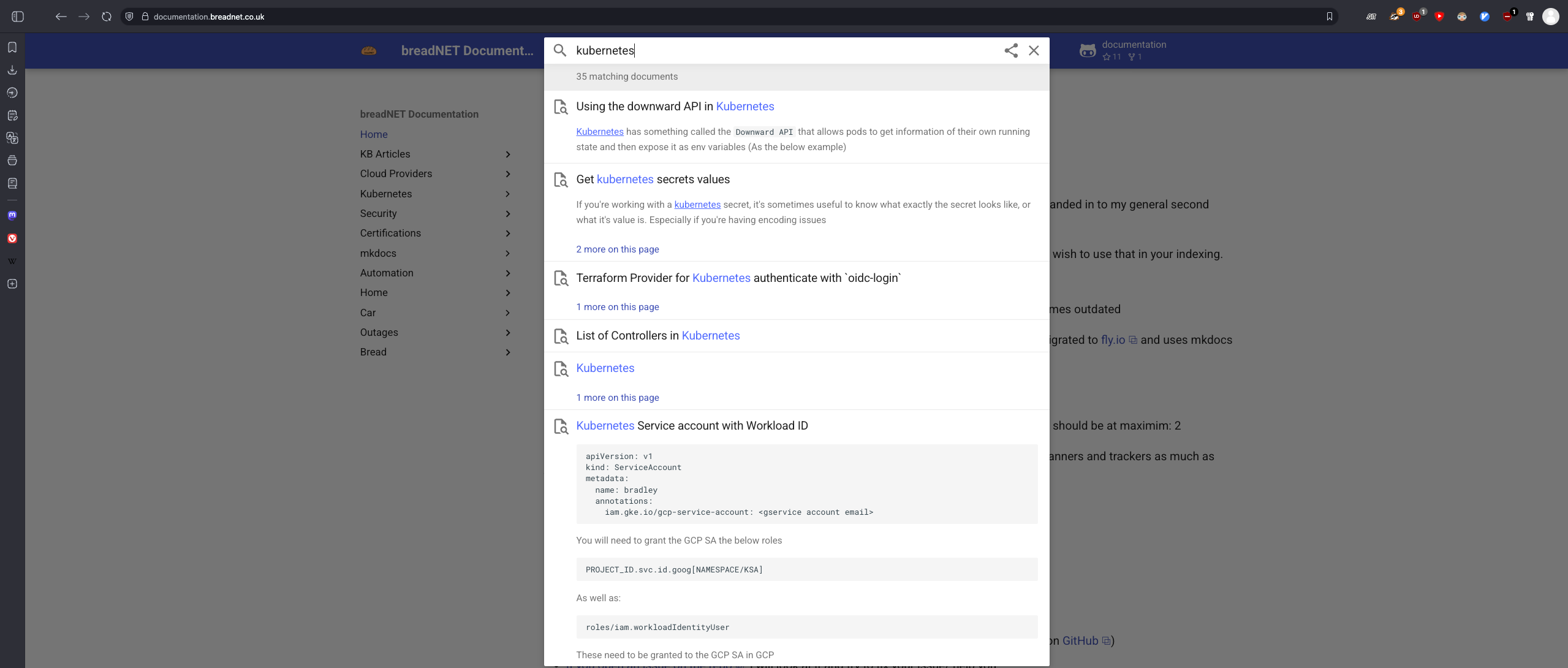Click into the kubernetes search field
Image resolution: width=1568 pixels, height=668 pixels.
click(x=784, y=51)
